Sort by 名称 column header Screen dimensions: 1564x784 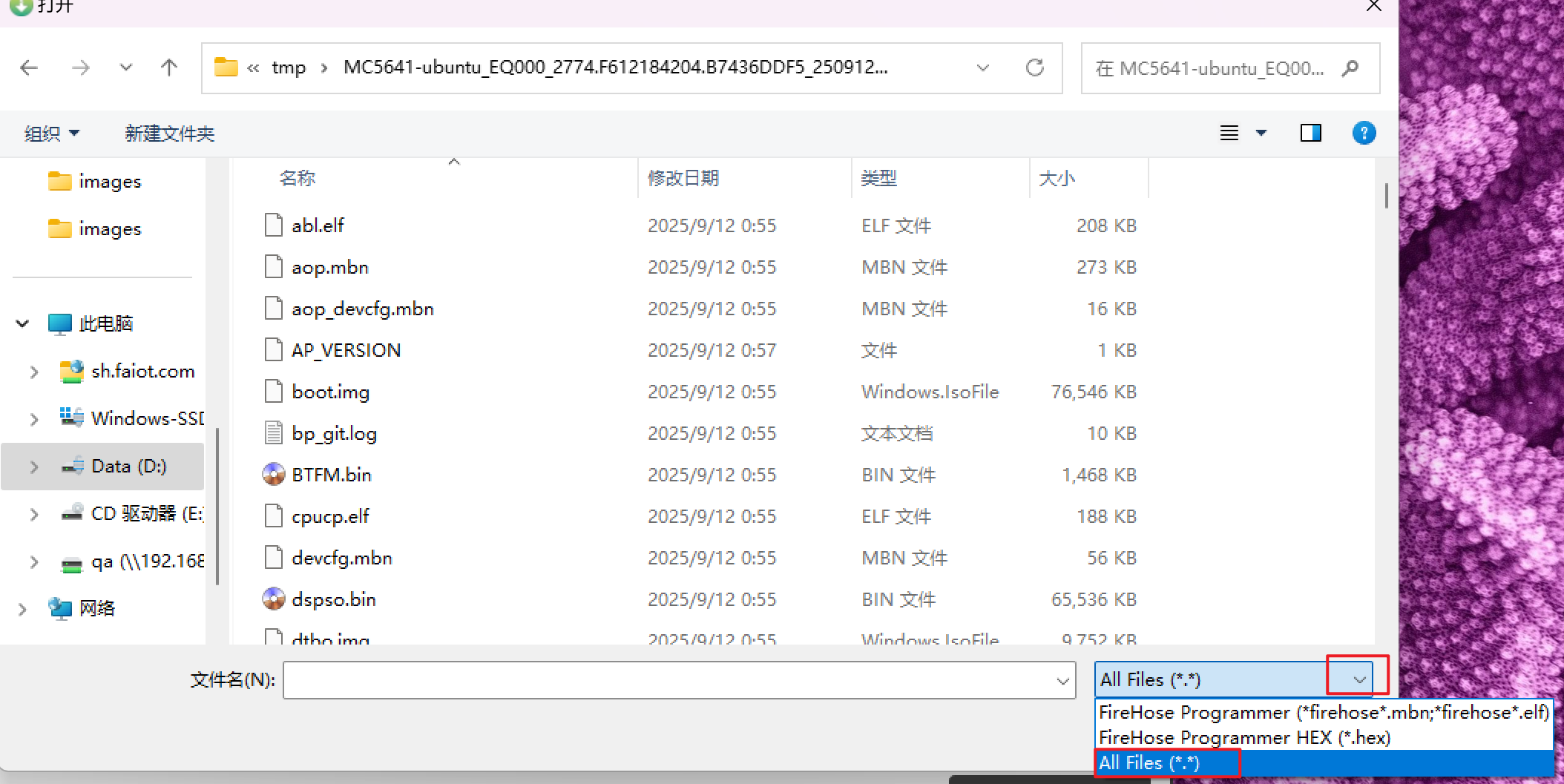pos(298,178)
